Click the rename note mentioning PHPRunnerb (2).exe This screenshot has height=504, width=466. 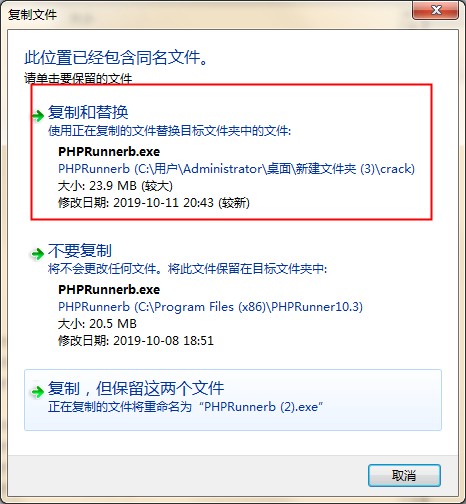point(185,407)
